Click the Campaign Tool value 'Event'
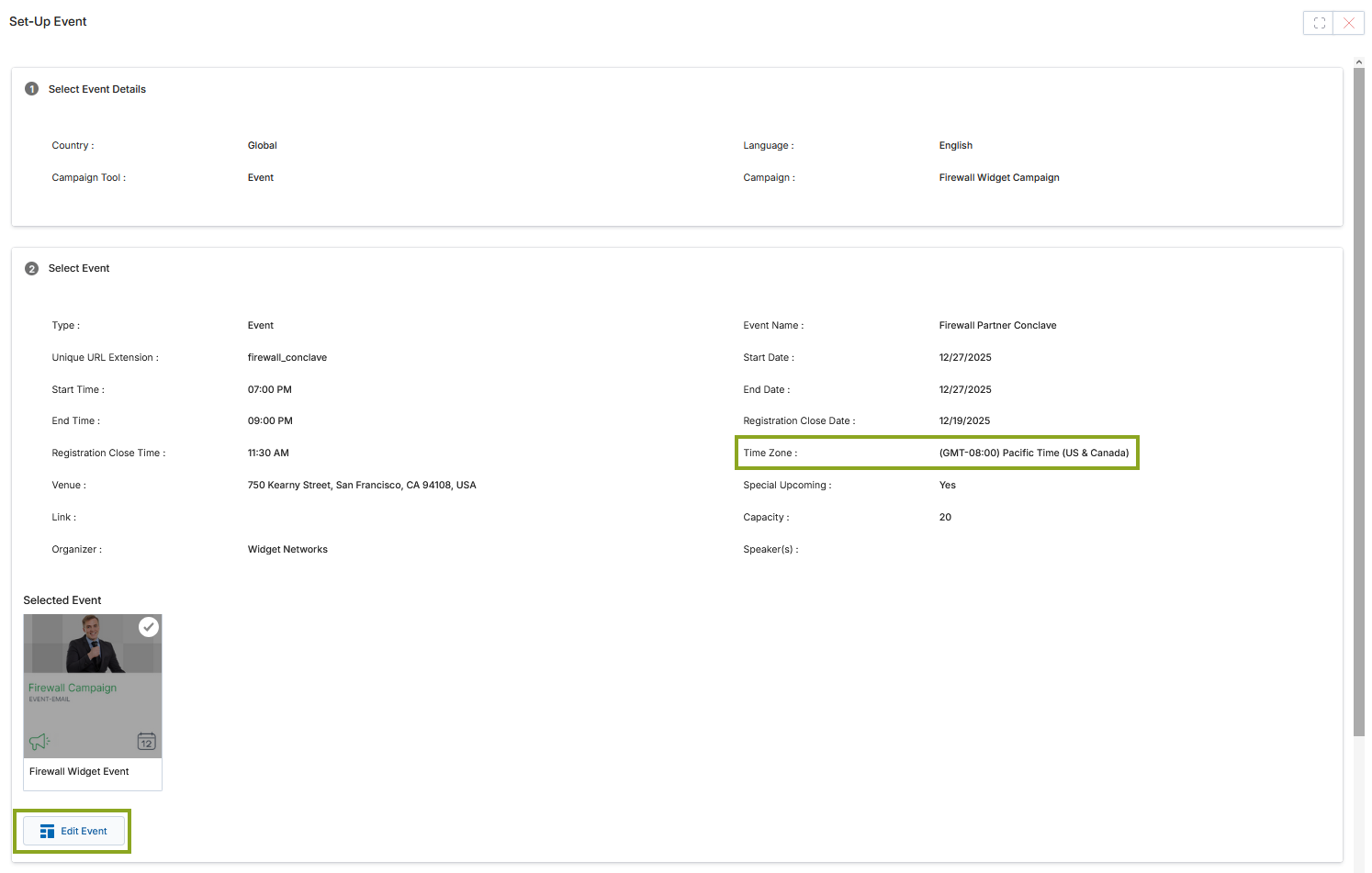This screenshot has width=1372, height=873. coord(261,178)
